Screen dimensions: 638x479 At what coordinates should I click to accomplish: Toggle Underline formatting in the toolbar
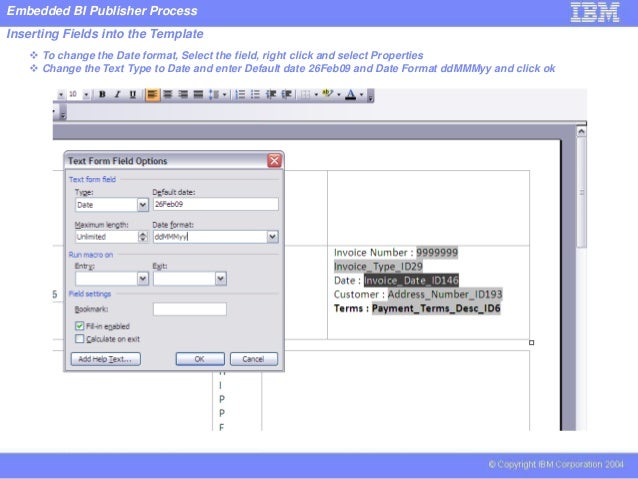pos(133,94)
